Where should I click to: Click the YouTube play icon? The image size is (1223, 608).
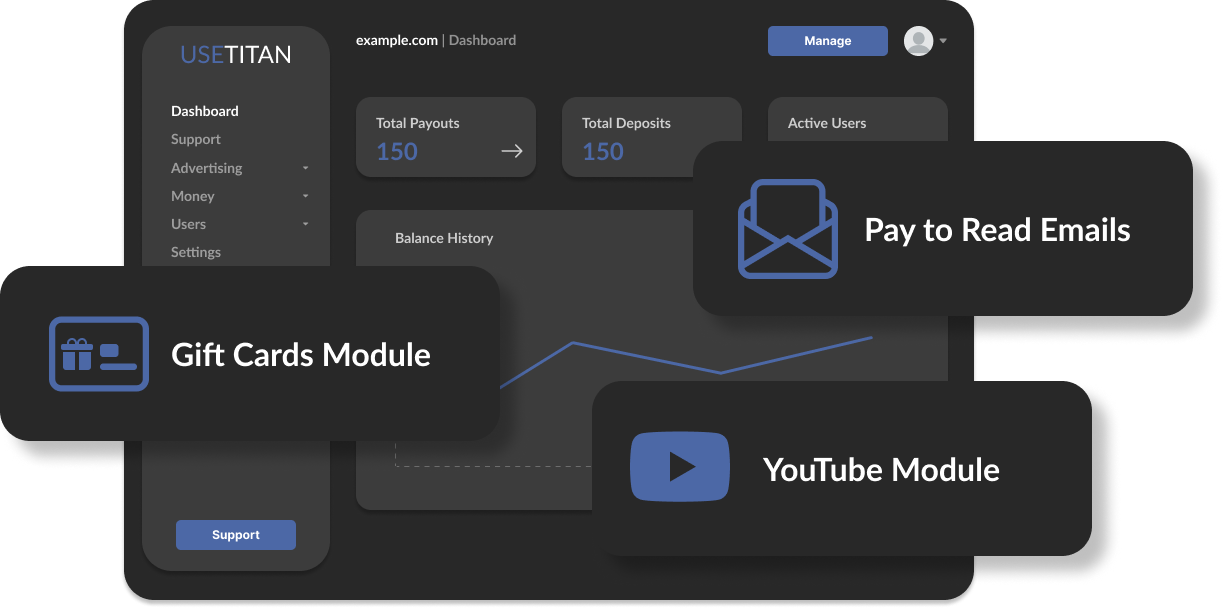(x=680, y=466)
